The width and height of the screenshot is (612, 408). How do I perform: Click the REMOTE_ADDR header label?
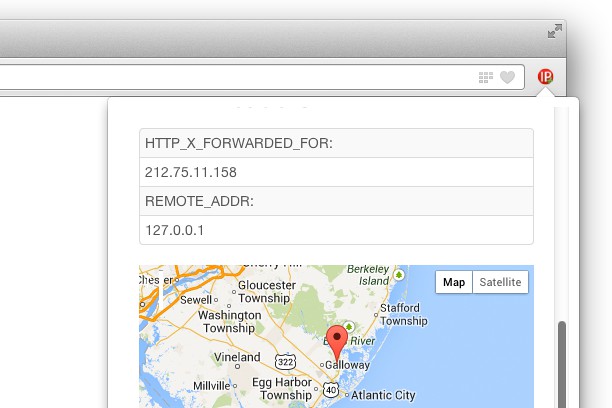[x=199, y=201]
